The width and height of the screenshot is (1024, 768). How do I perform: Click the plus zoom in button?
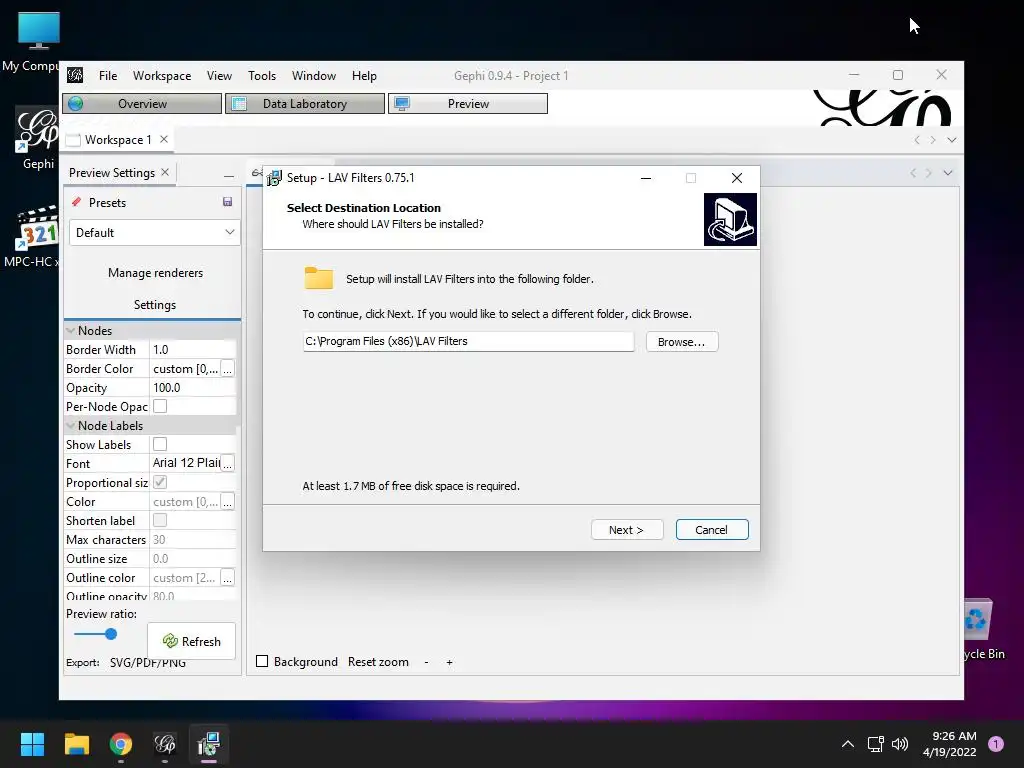(x=449, y=662)
